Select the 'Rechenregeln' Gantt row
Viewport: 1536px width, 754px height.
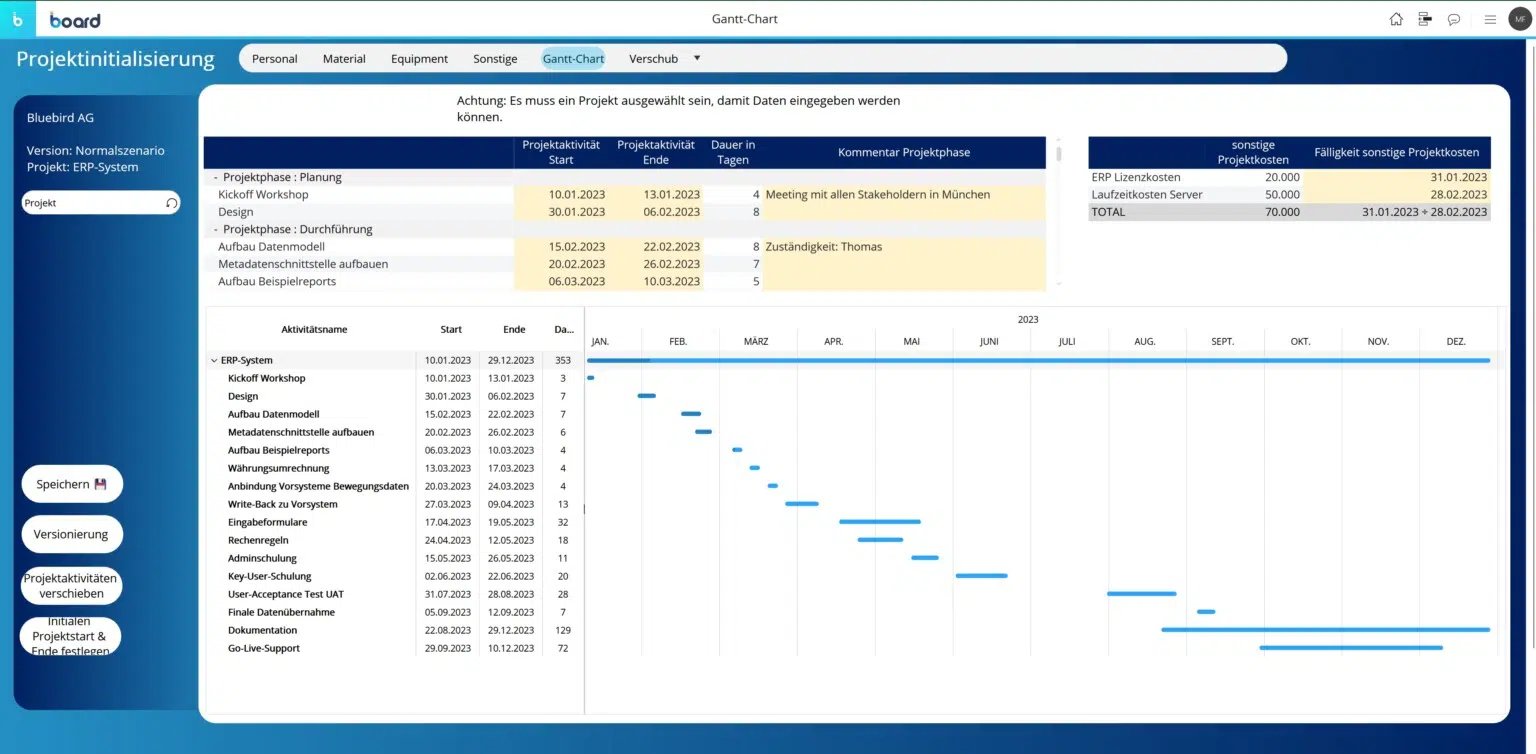click(258, 540)
